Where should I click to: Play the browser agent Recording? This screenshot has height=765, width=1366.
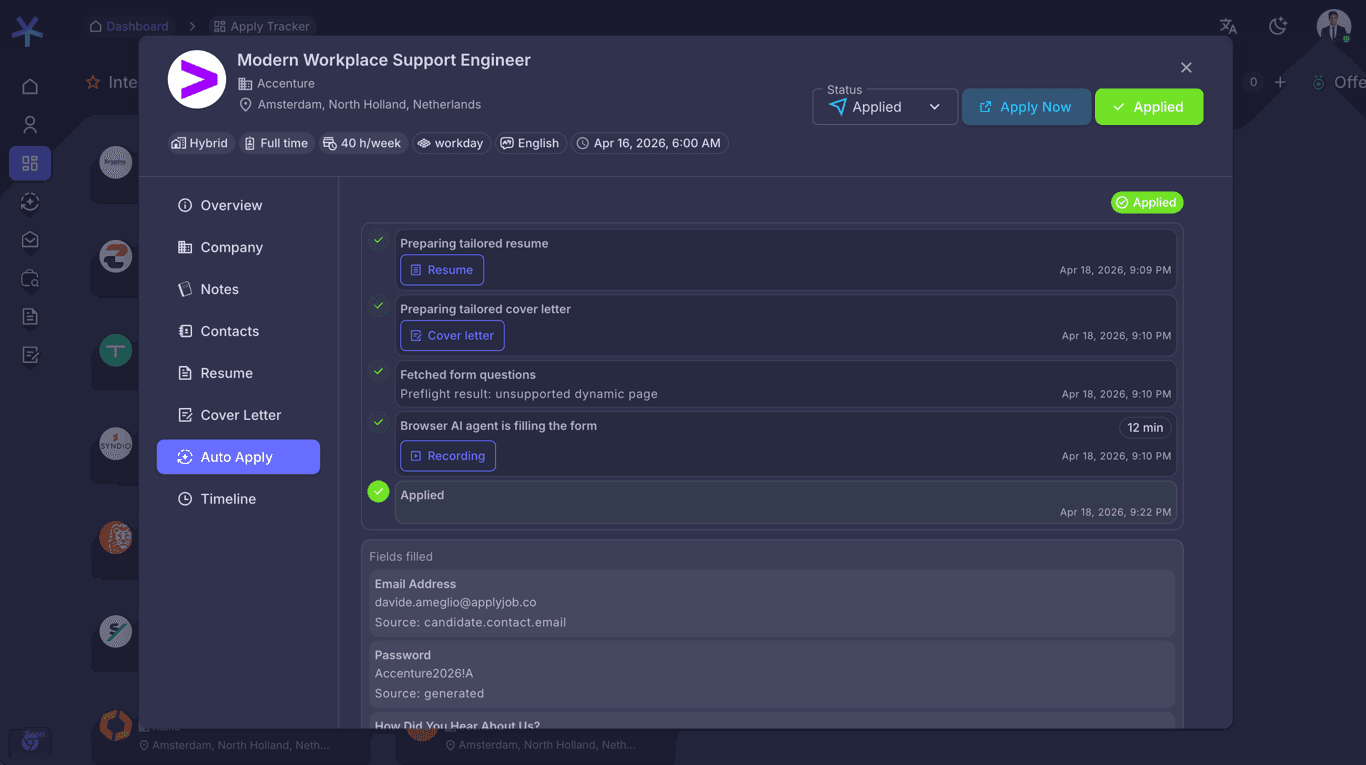448,456
